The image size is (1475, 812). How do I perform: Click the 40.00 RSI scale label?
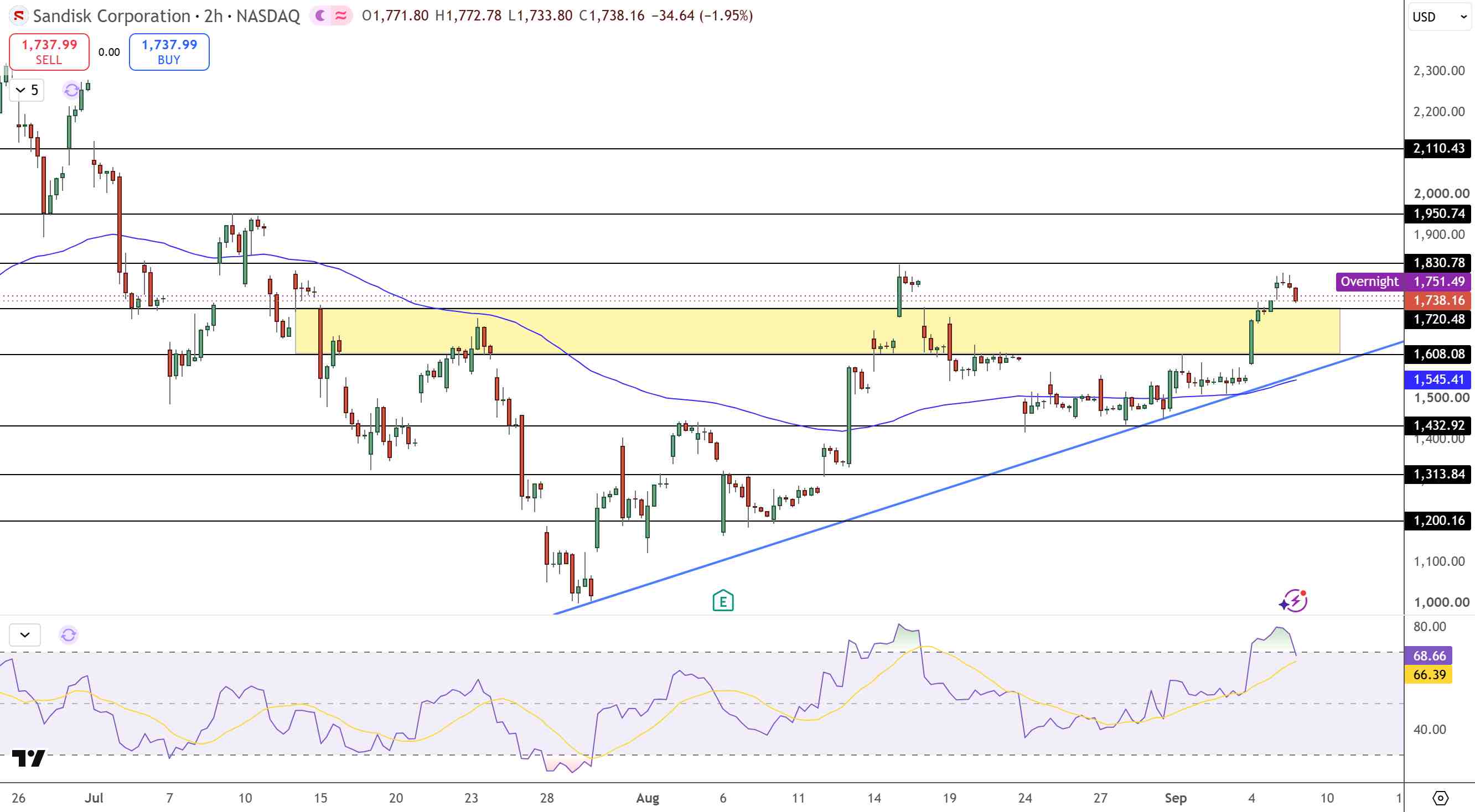click(x=1430, y=730)
